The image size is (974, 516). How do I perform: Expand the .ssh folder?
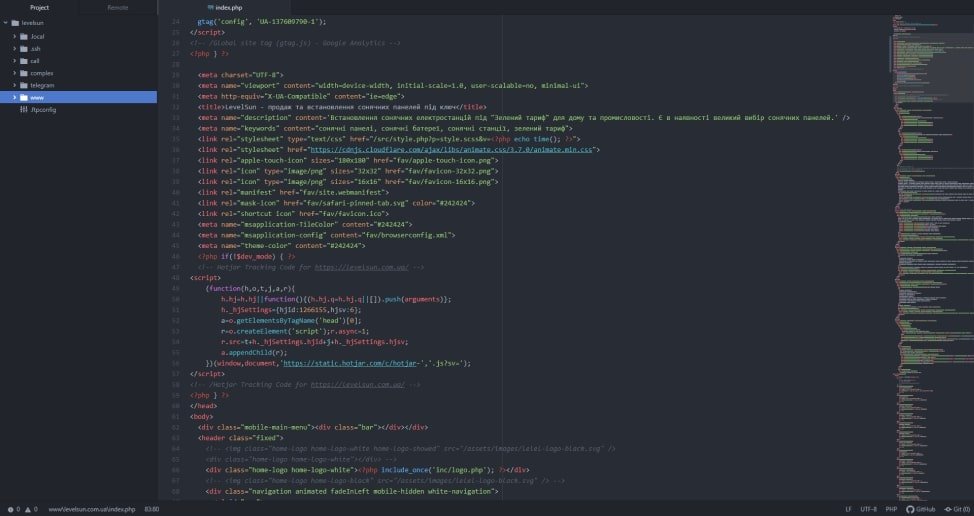coord(15,48)
